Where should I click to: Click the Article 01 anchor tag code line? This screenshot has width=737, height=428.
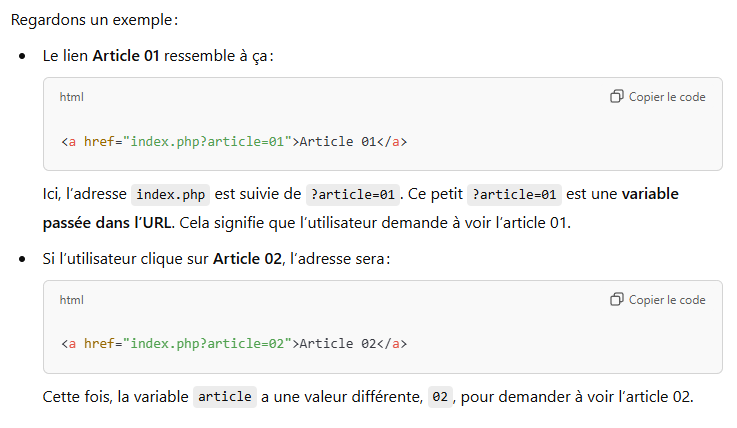click(x=234, y=141)
